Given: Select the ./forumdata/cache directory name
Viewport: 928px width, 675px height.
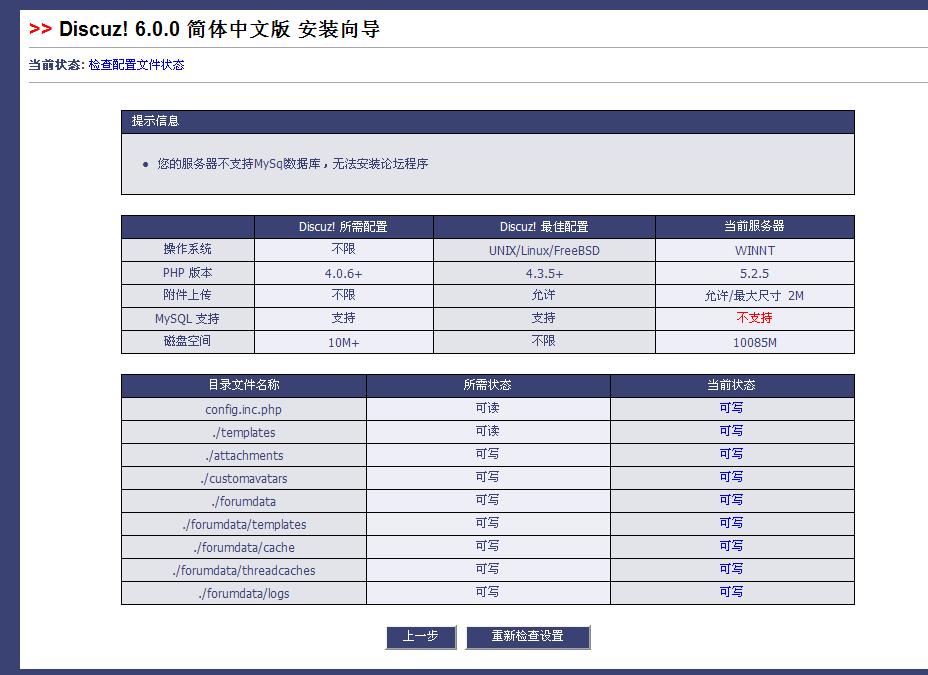Looking at the screenshot, I should coord(244,548).
